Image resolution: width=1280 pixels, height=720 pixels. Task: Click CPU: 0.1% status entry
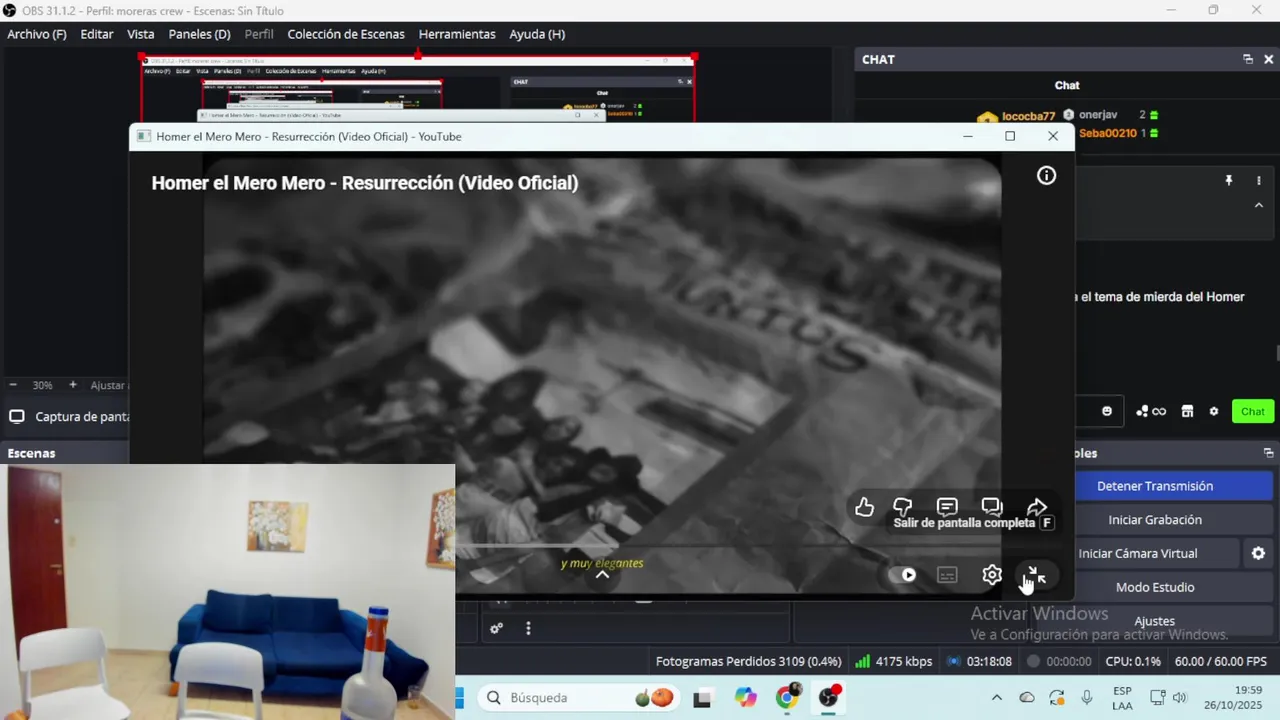click(1133, 661)
